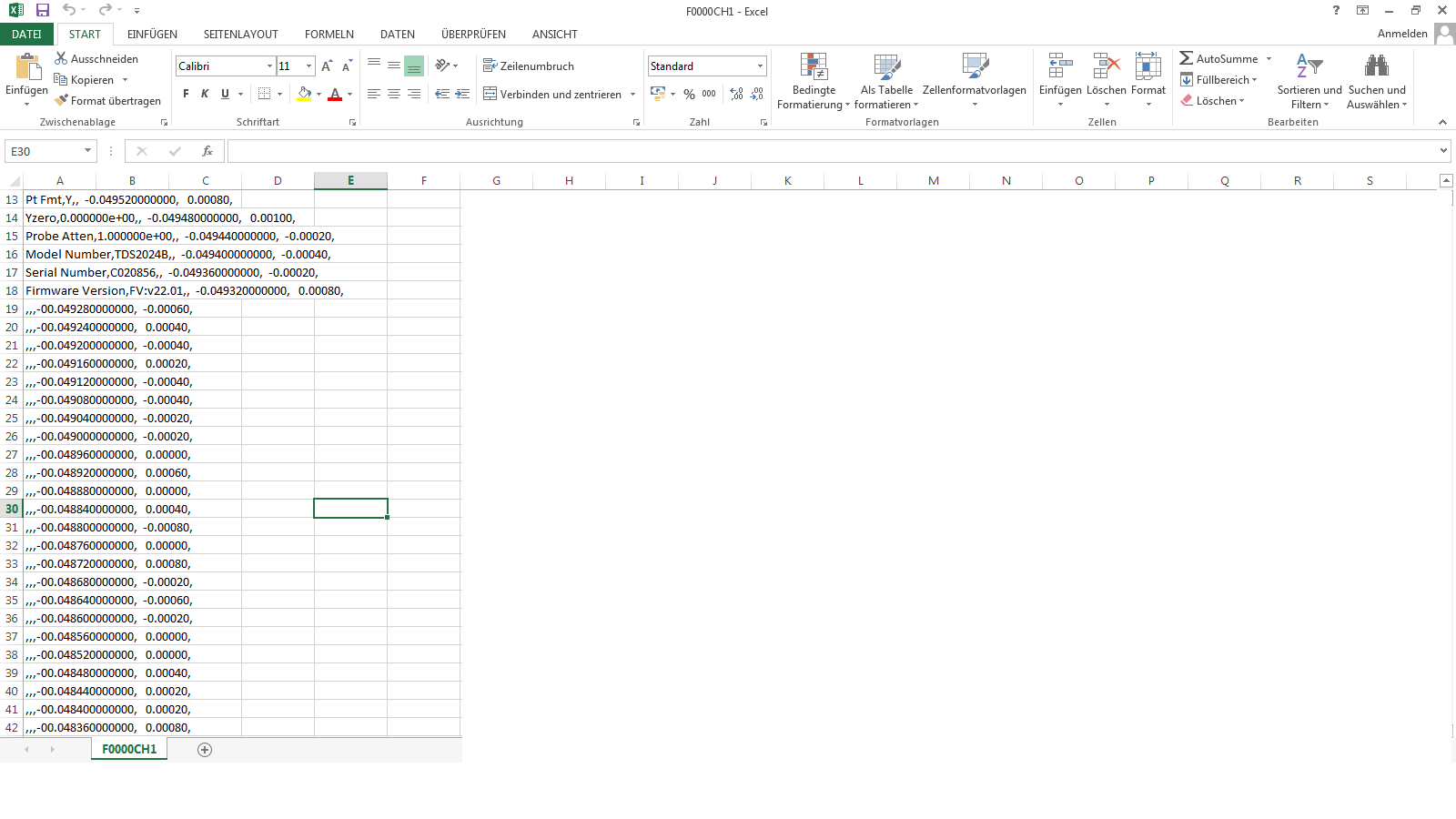
Task: Click the font color red A swatch
Action: coord(335,95)
